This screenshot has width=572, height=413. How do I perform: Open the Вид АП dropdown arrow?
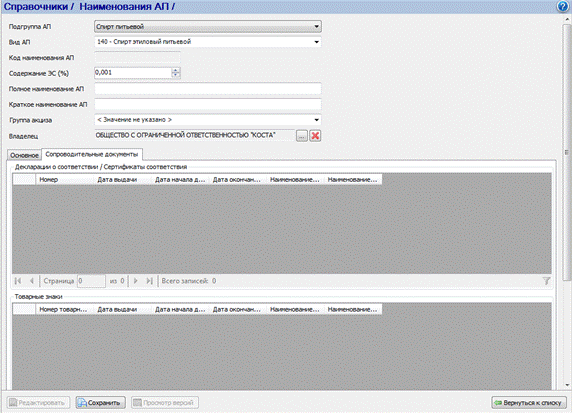point(316,42)
